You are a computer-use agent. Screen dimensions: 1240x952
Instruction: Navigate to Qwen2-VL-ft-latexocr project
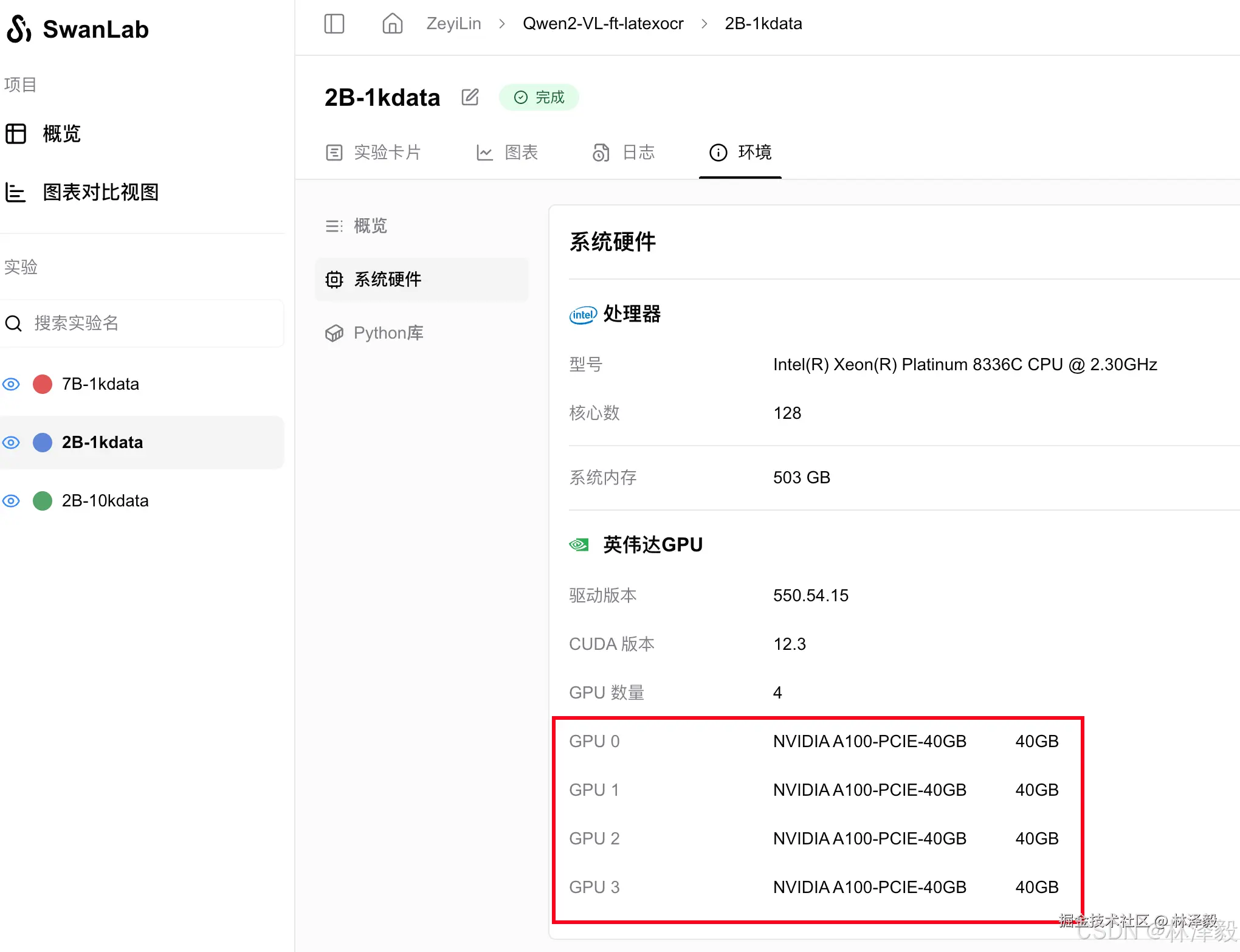pyautogui.click(x=602, y=23)
